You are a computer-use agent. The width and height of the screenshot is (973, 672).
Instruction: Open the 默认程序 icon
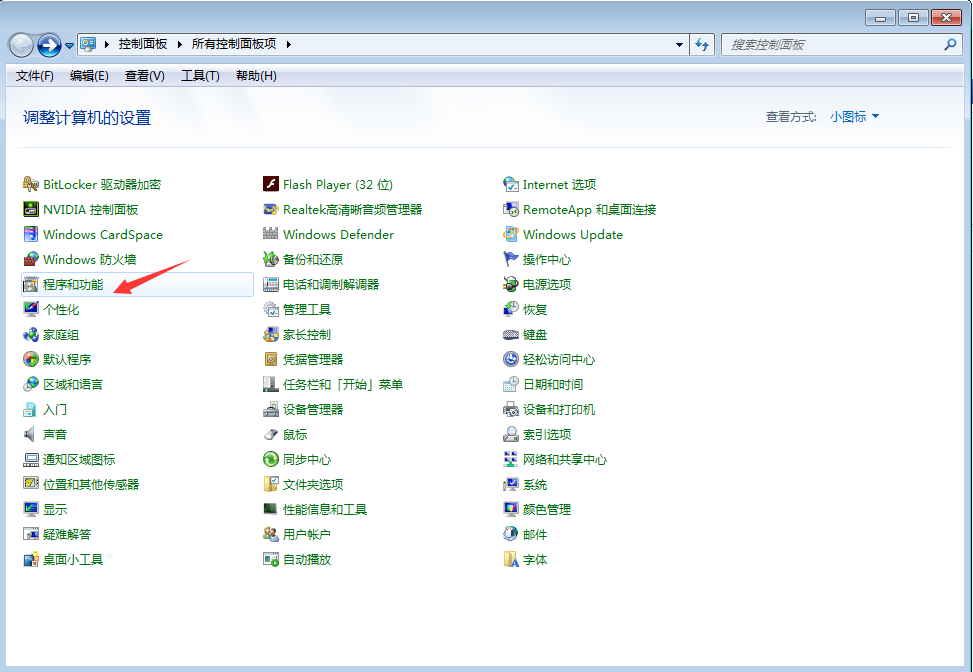30,359
